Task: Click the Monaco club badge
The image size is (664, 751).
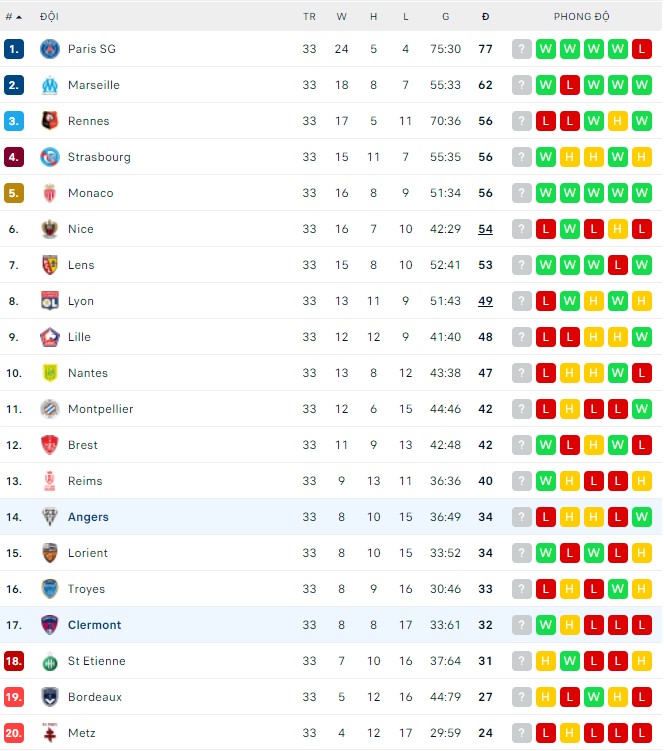Action: click(50, 193)
